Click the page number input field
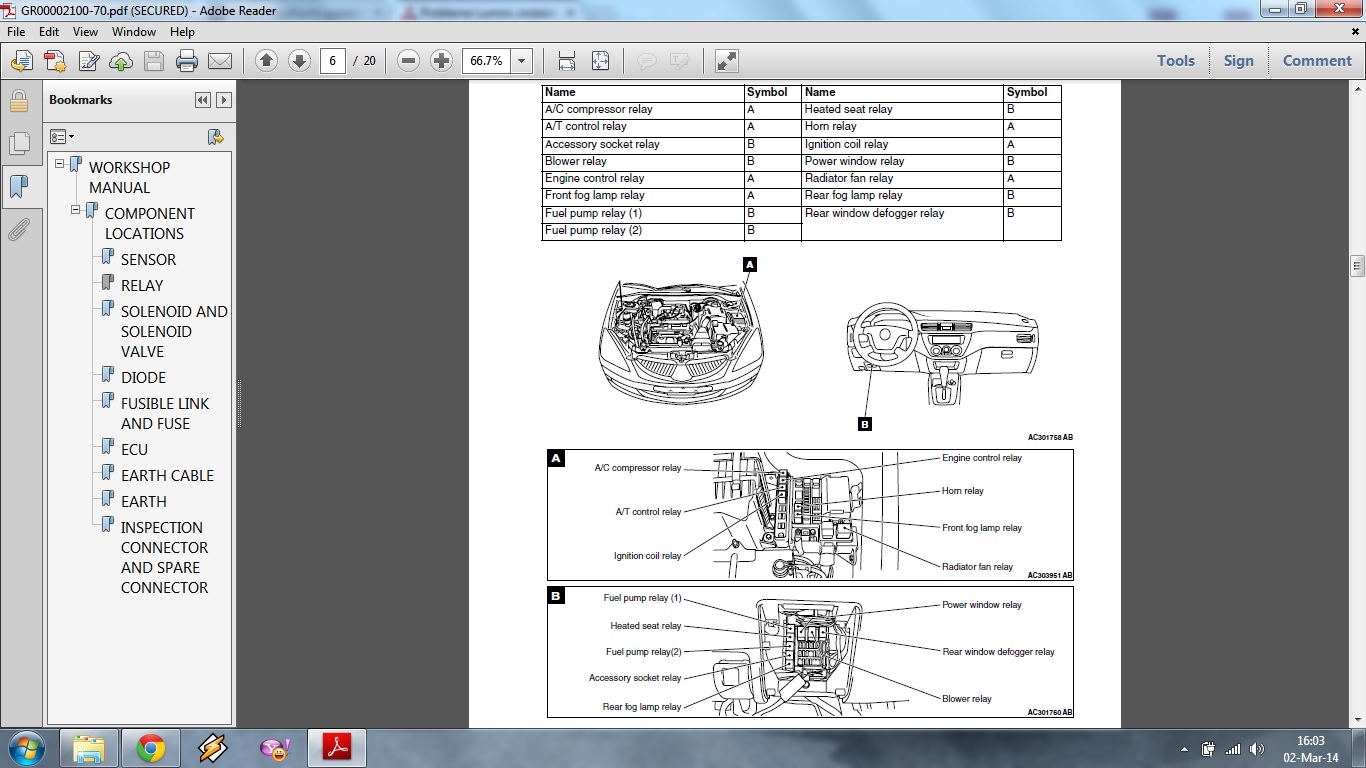 click(333, 61)
